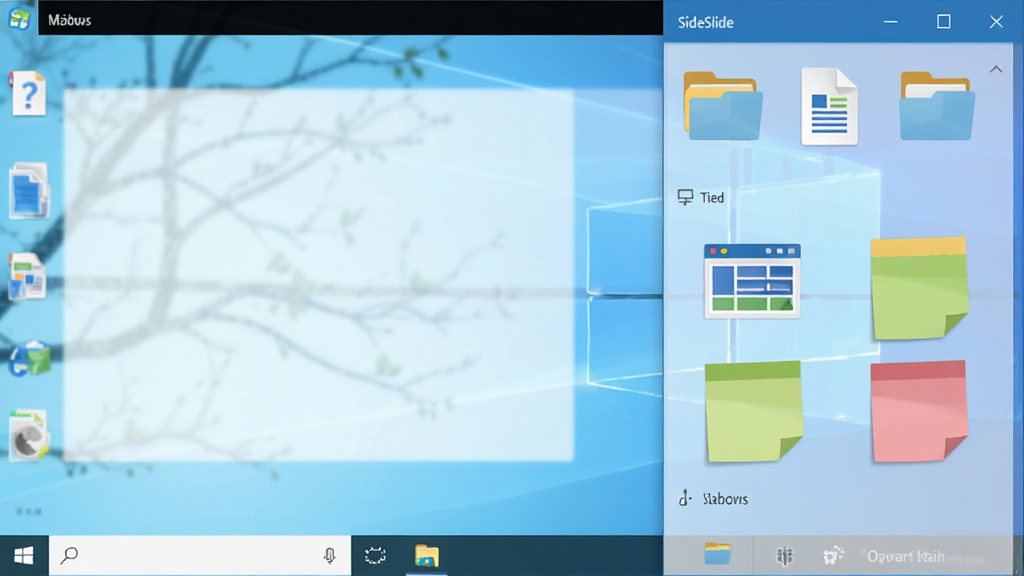
Task: Click the Mabws title in the top bar
Action: [69, 20]
